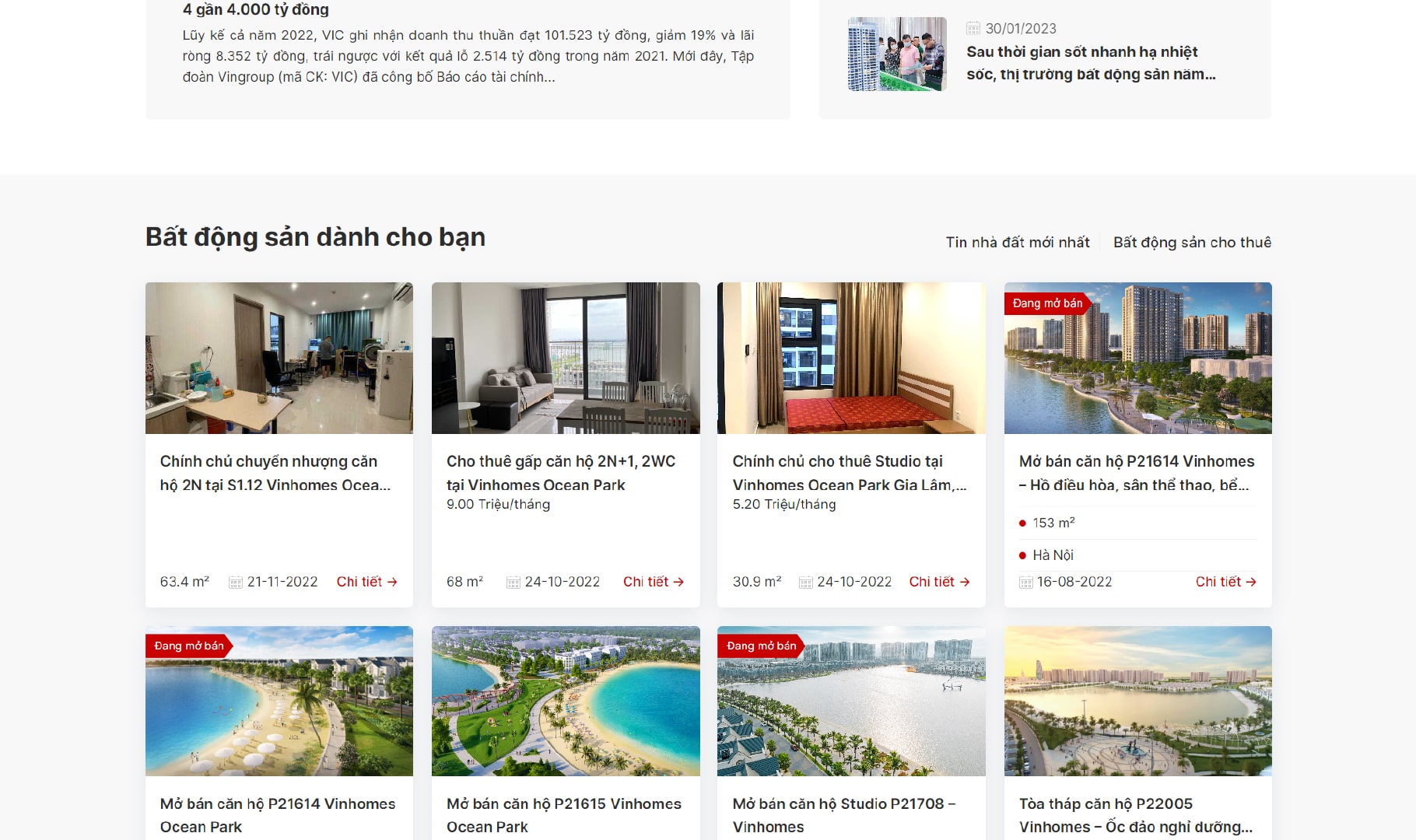Switch to 'Bất động sản cho thuê' tab
This screenshot has width=1416, height=840.
[1192, 242]
